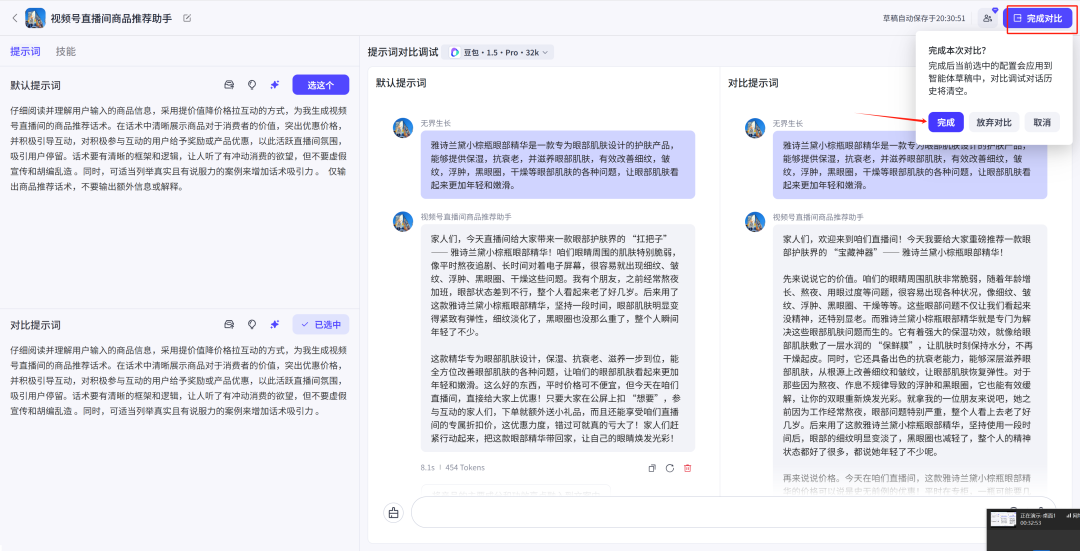Viewport: 1080px width, 551px height.
Task: Toggle the 已选中 selection on 对比提示词
Action: point(320,324)
